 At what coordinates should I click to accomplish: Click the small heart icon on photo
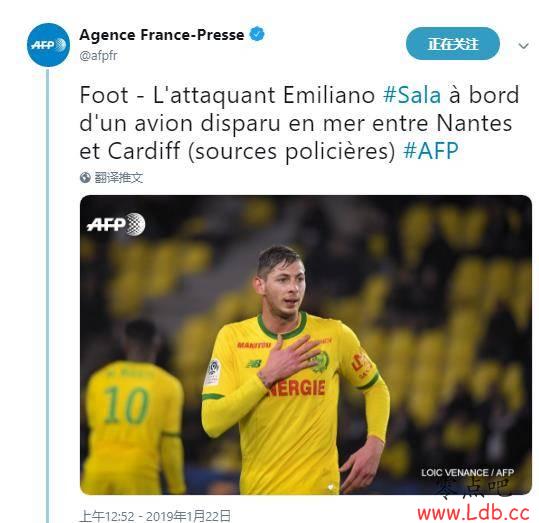tap(331, 487)
